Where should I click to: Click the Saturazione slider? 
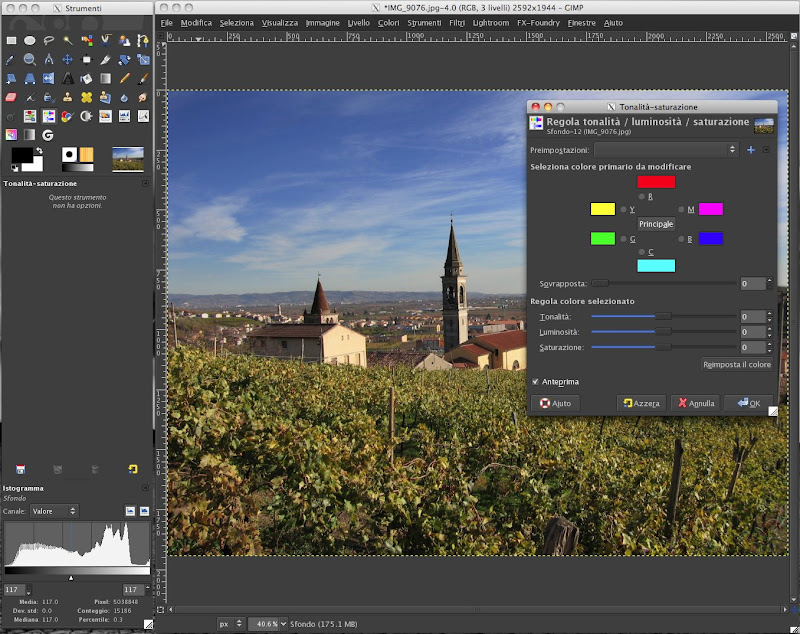[663, 347]
